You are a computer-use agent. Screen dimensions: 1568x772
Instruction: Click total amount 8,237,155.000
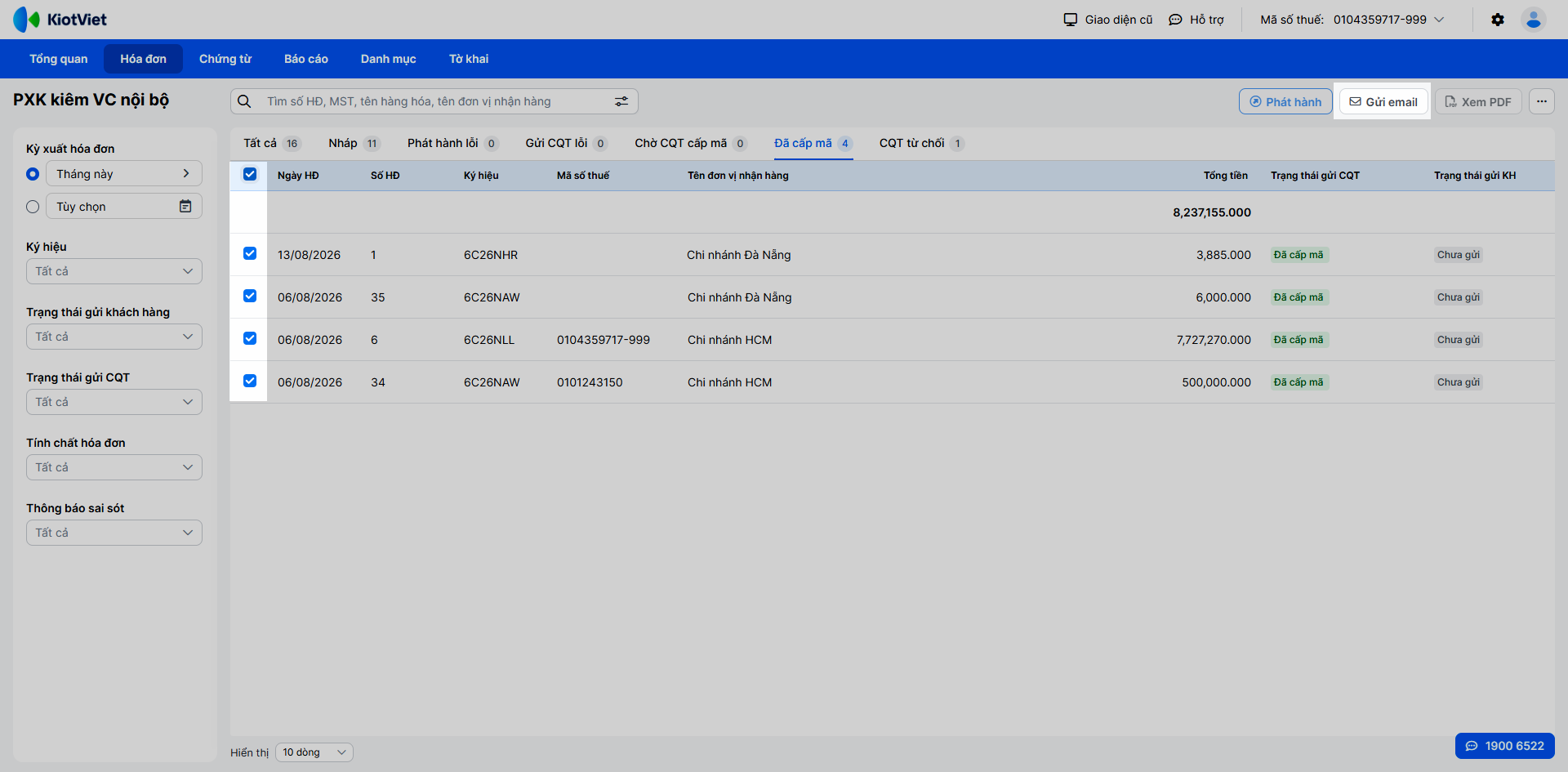point(1212,212)
